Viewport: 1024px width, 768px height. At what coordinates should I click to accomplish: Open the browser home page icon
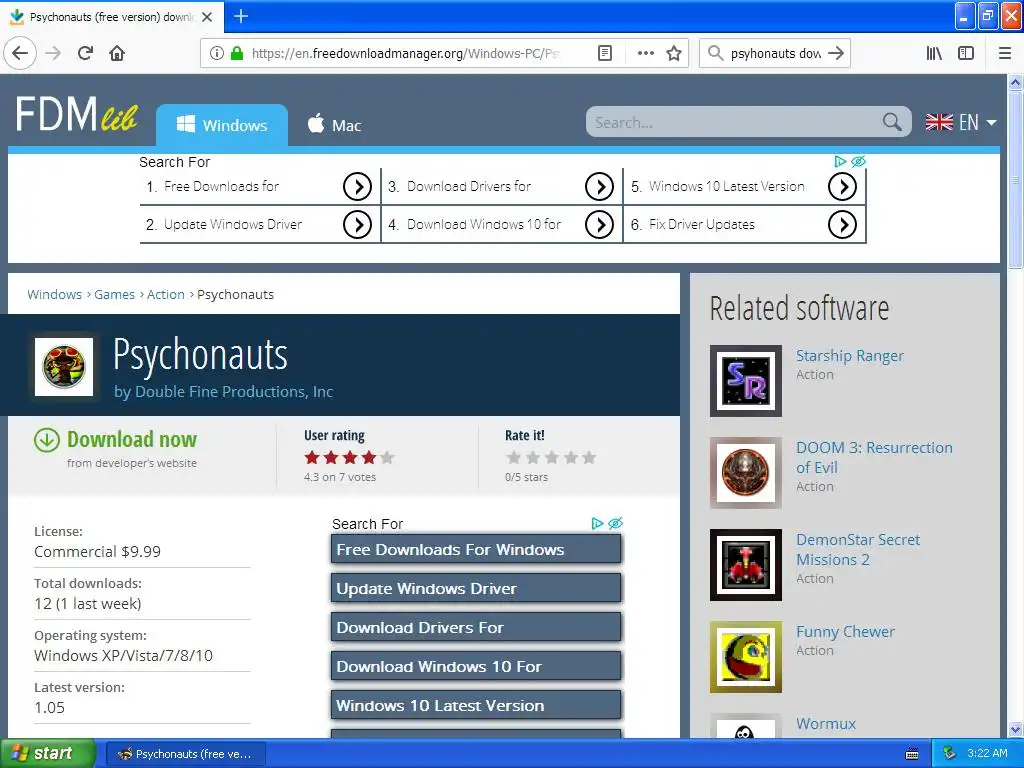117,53
